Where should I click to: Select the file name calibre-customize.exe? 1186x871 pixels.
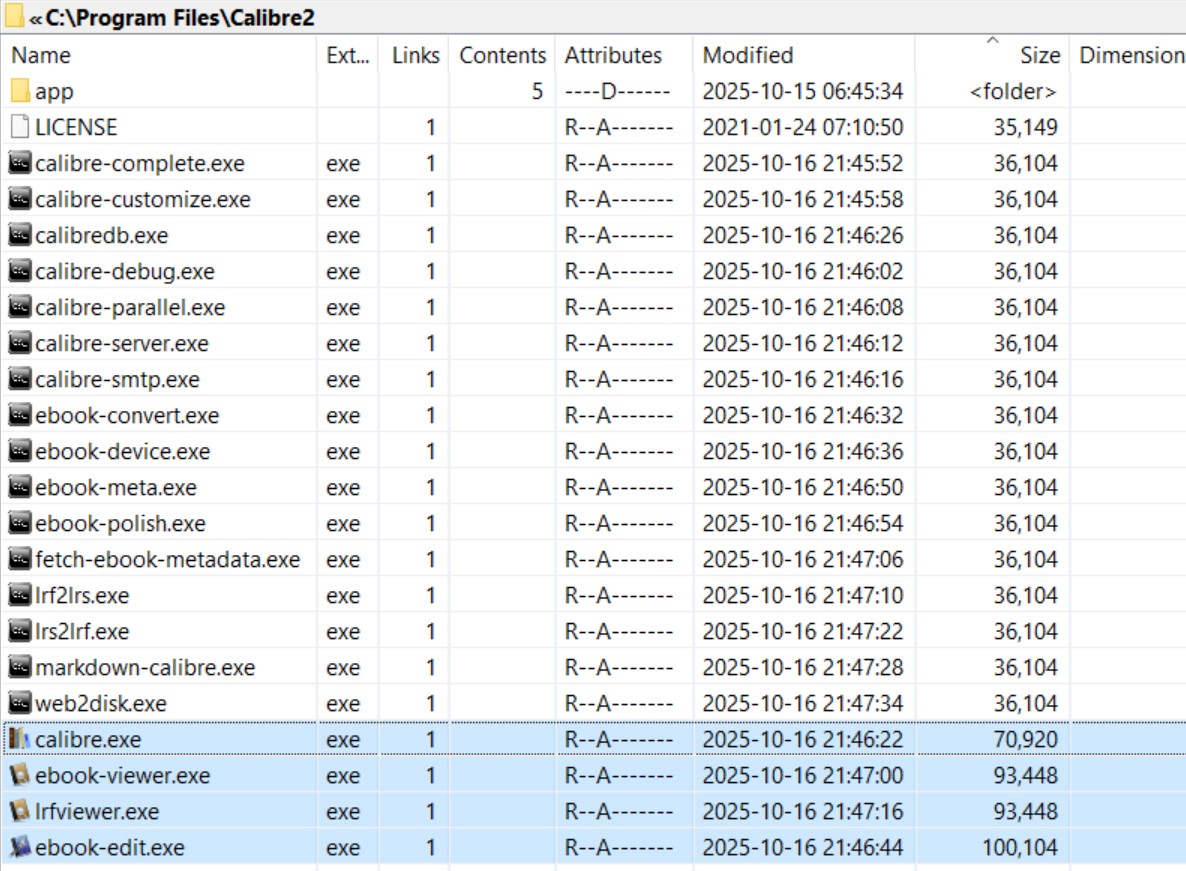pos(143,200)
